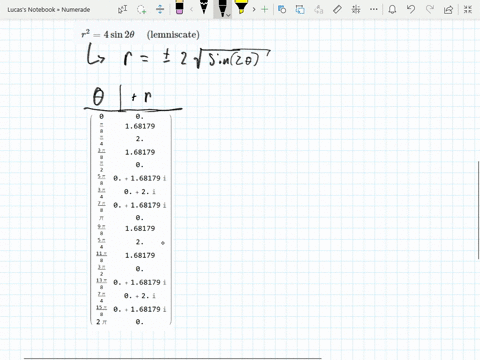The image size is (480, 360).
Task: Open notifications bell
Action: pyautogui.click(x=392, y=9)
